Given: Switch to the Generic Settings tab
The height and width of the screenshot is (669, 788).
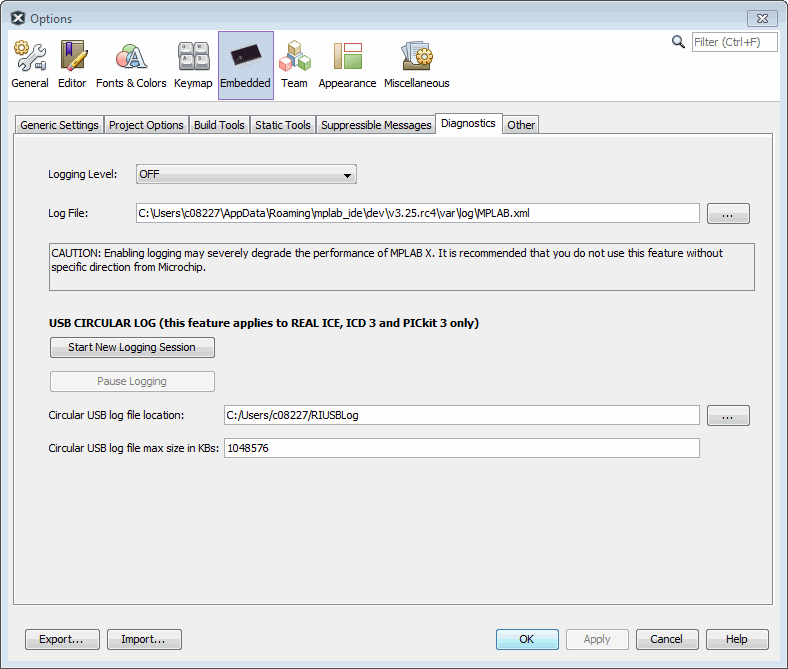Looking at the screenshot, I should 60,125.
